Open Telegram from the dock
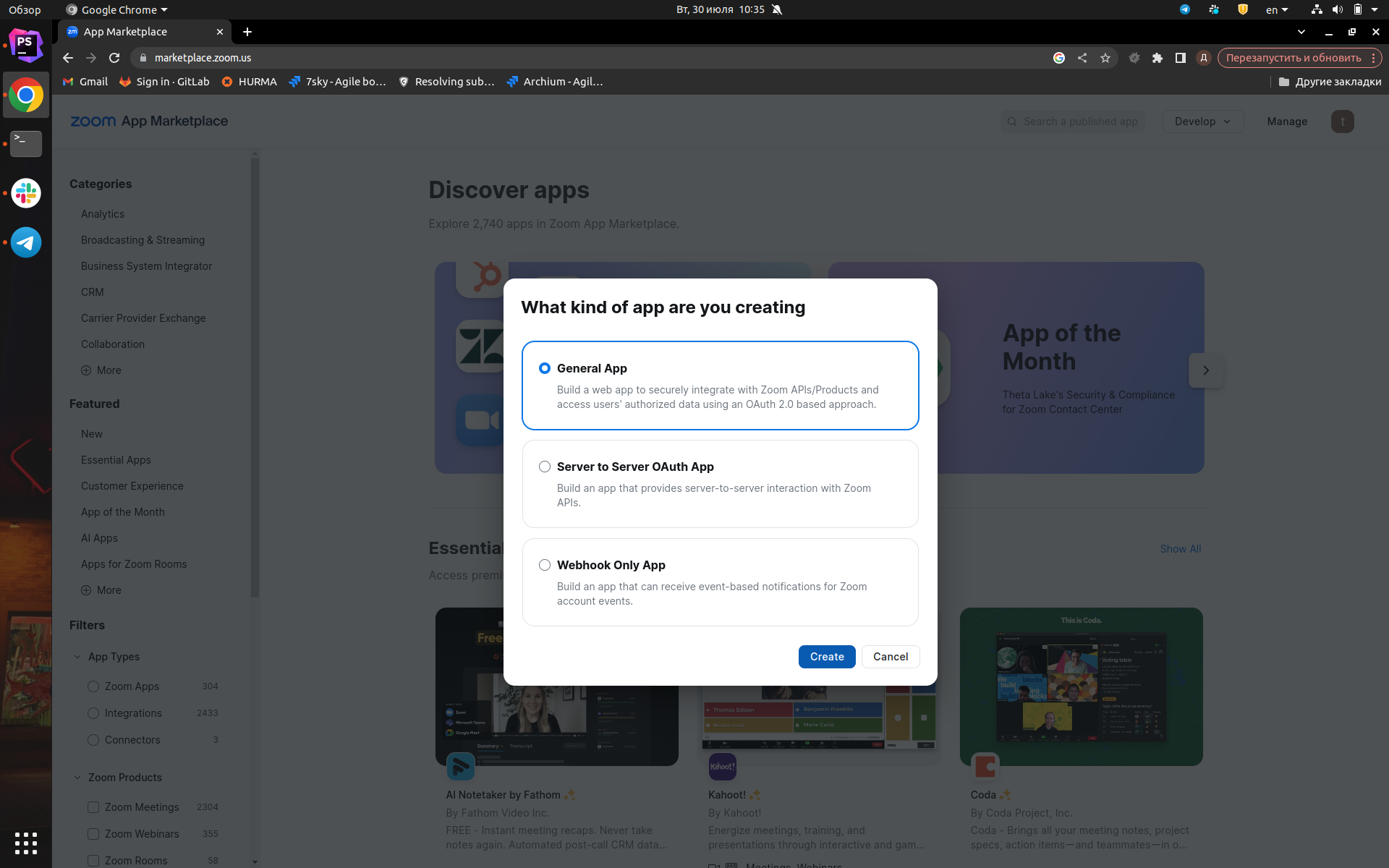Image resolution: width=1389 pixels, height=868 pixels. pyautogui.click(x=26, y=242)
